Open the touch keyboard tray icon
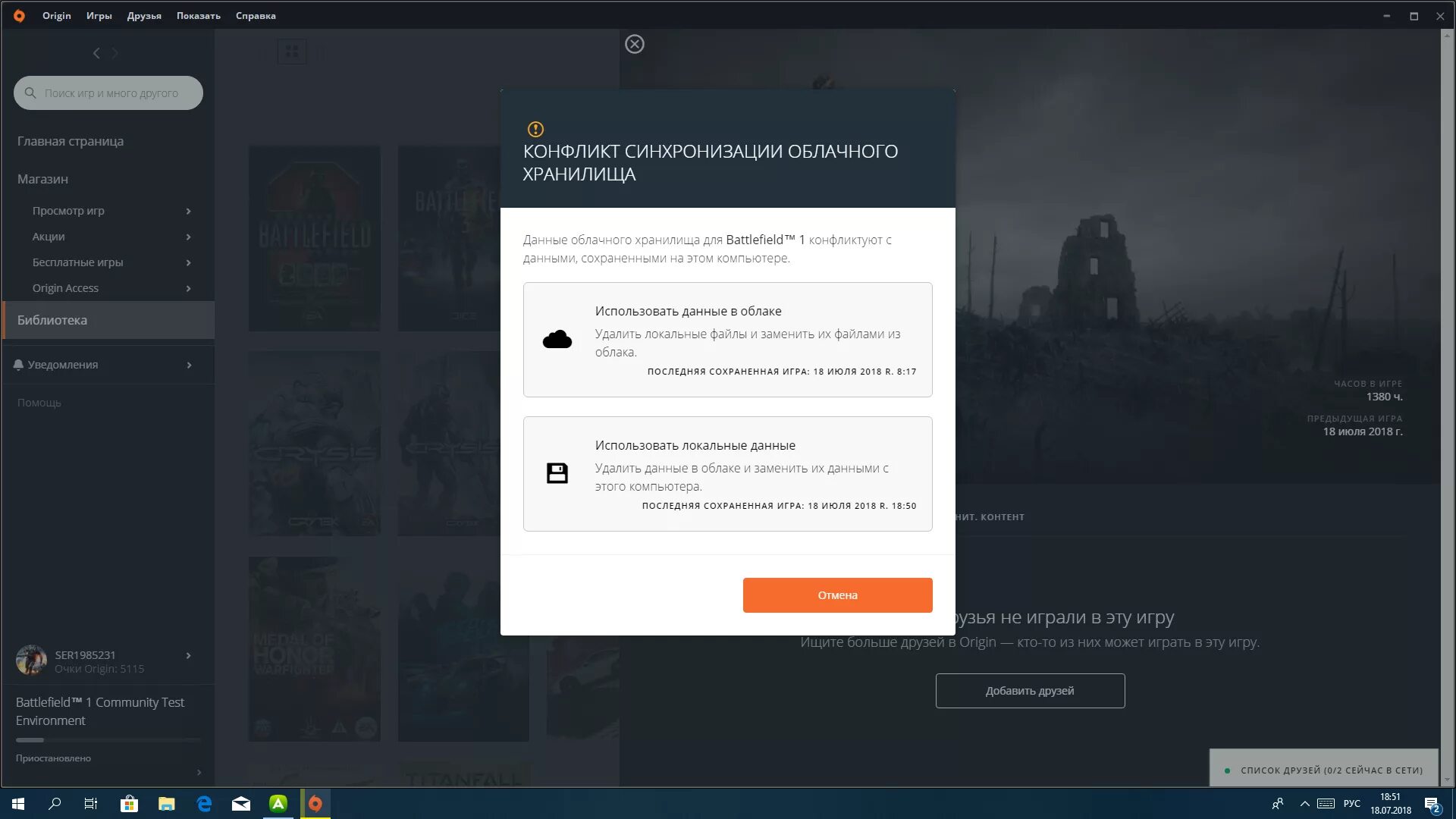 [1326, 804]
